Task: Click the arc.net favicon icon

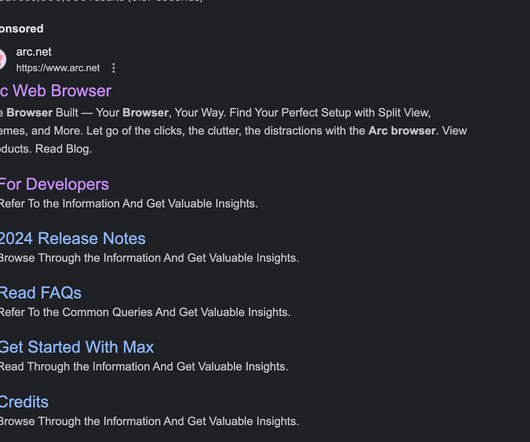Action: click(2, 59)
